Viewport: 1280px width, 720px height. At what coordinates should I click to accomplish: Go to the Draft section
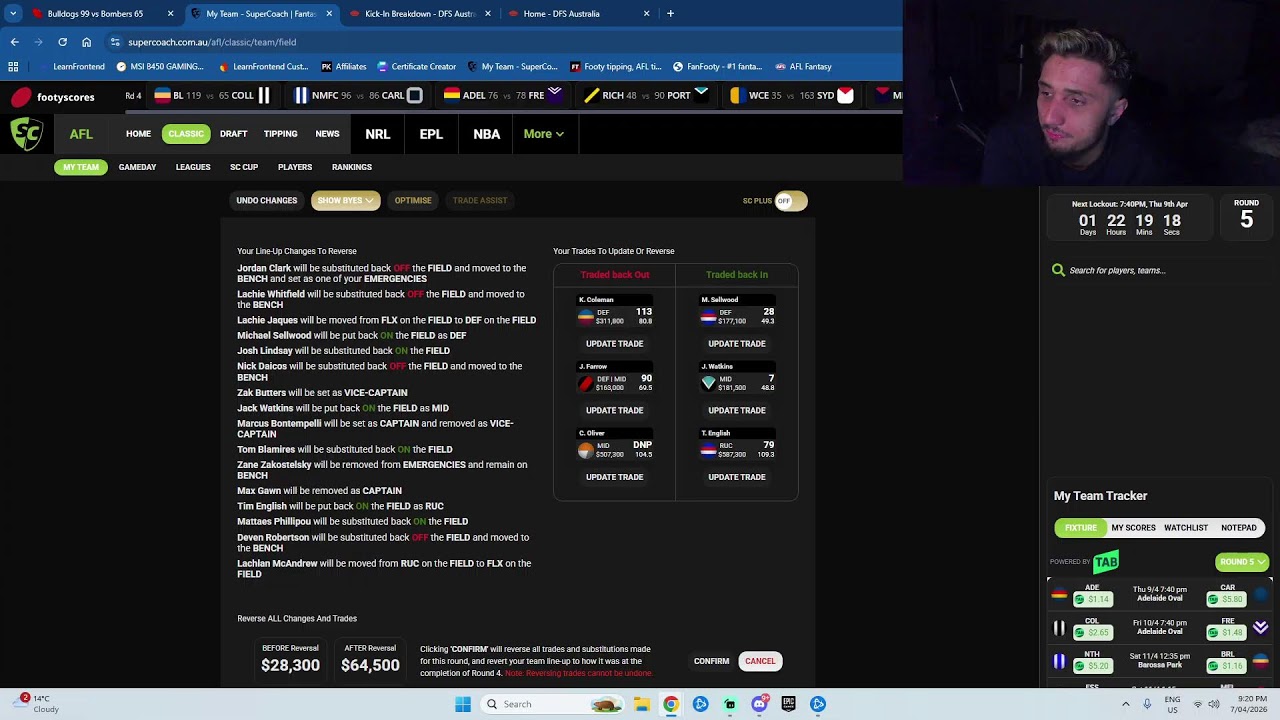tap(233, 134)
